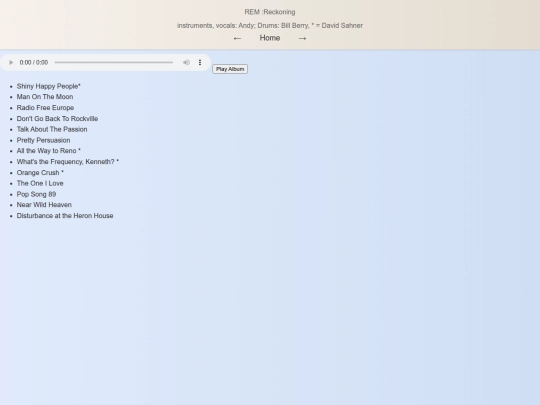Click the 0:00 / 0:00 time display
540x405 pixels.
pyautogui.click(x=34, y=62)
